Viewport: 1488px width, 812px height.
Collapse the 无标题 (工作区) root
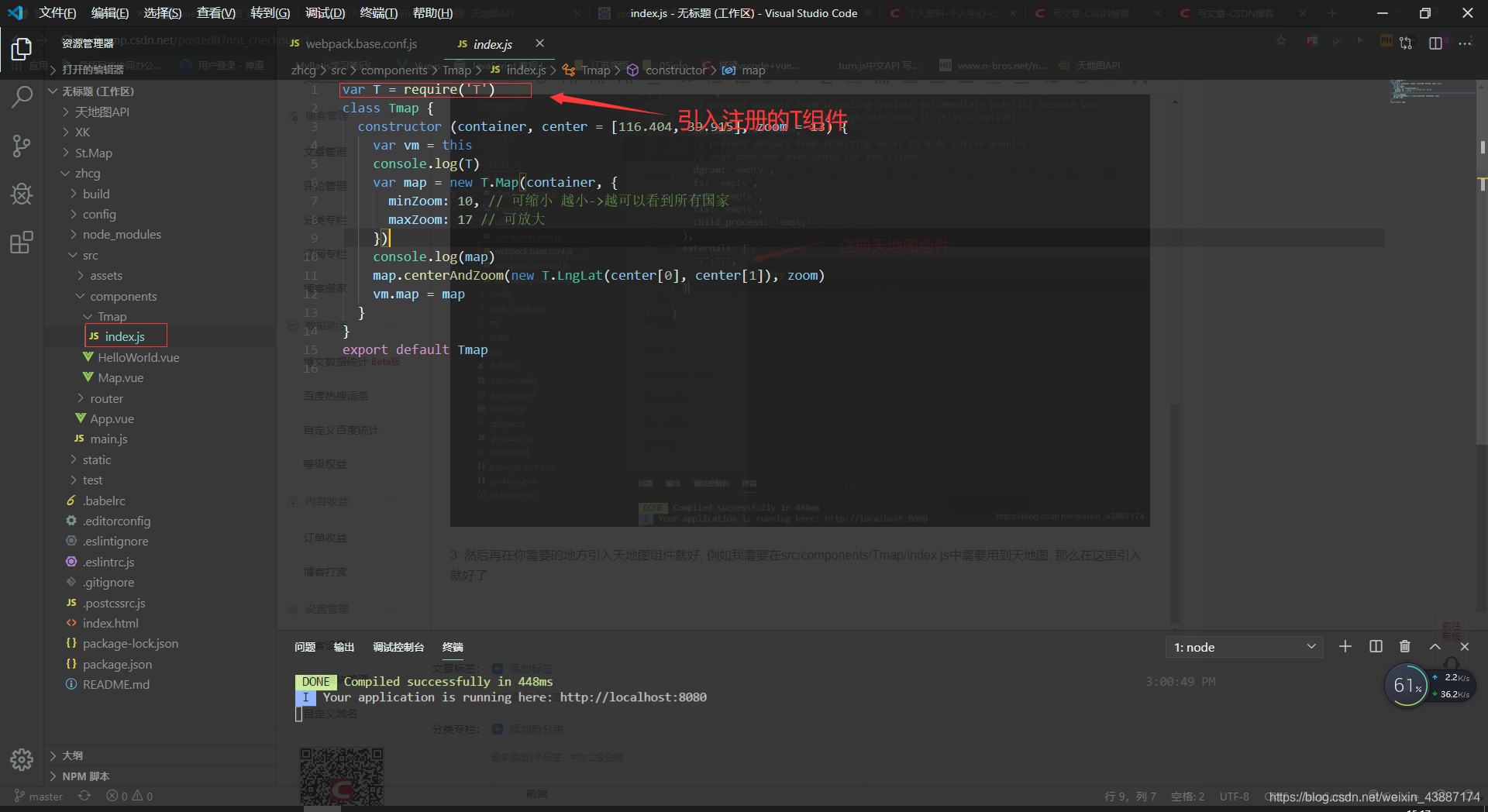[x=98, y=91]
